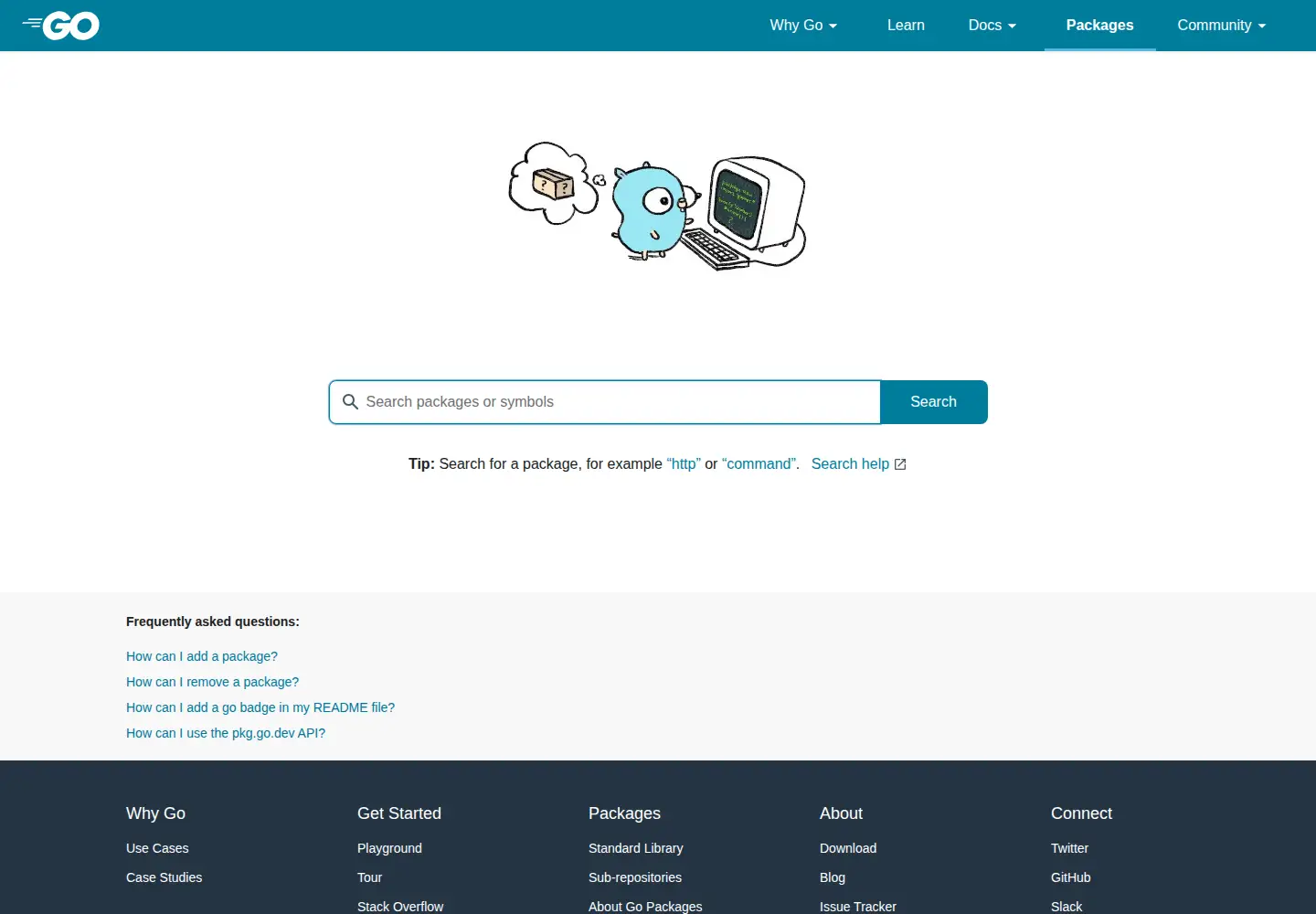Click the footer "About" heading
1316x914 pixels.
(x=841, y=813)
